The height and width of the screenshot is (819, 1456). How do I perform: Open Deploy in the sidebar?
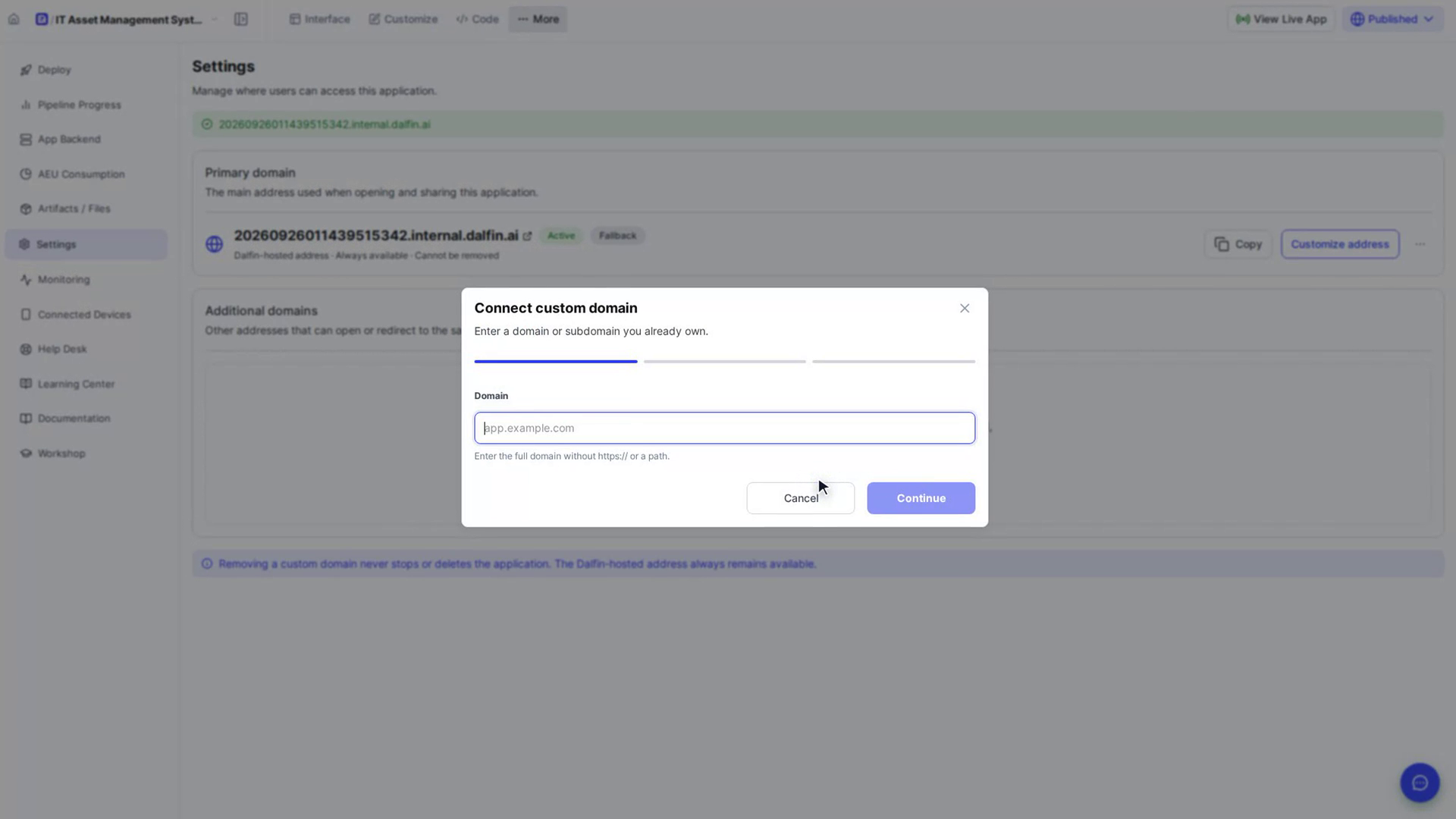coord(86,70)
